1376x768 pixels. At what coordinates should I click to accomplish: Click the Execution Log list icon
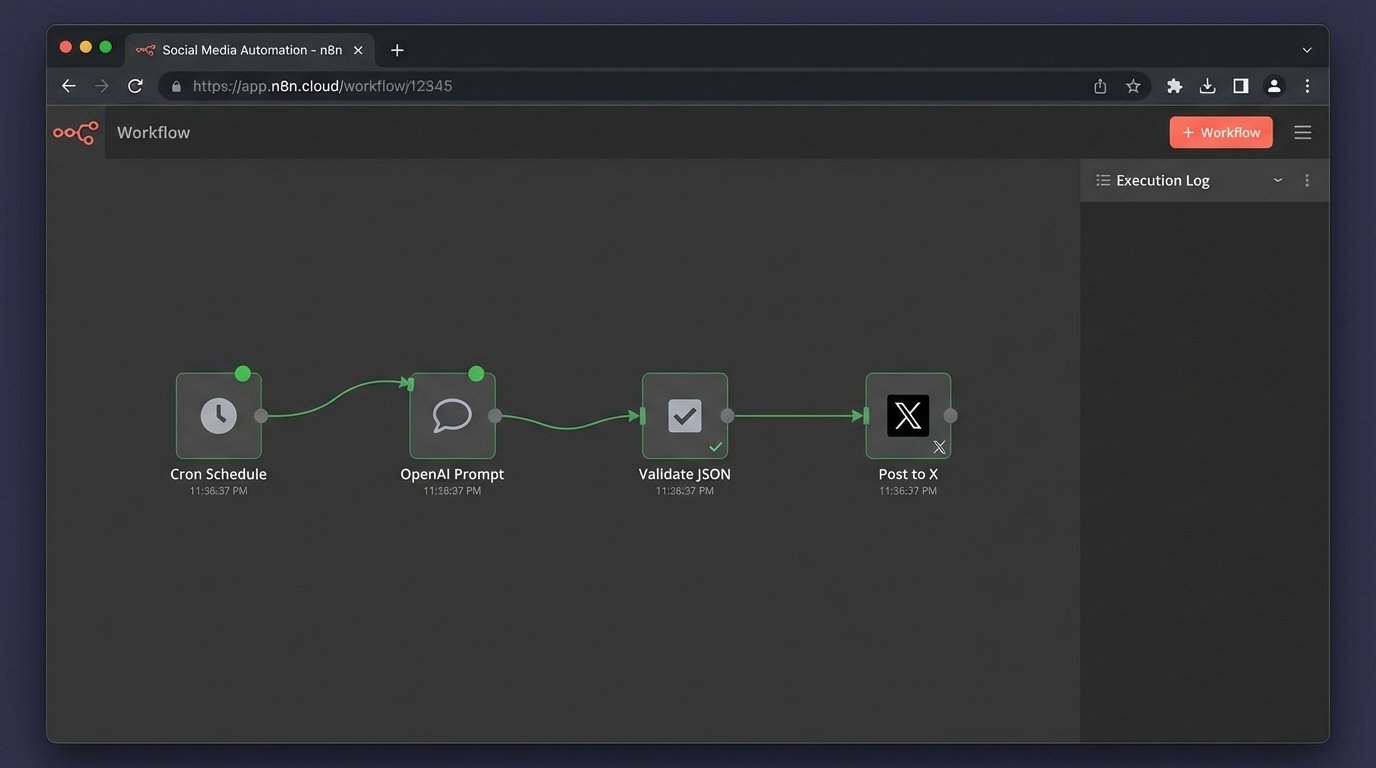pos(1102,180)
